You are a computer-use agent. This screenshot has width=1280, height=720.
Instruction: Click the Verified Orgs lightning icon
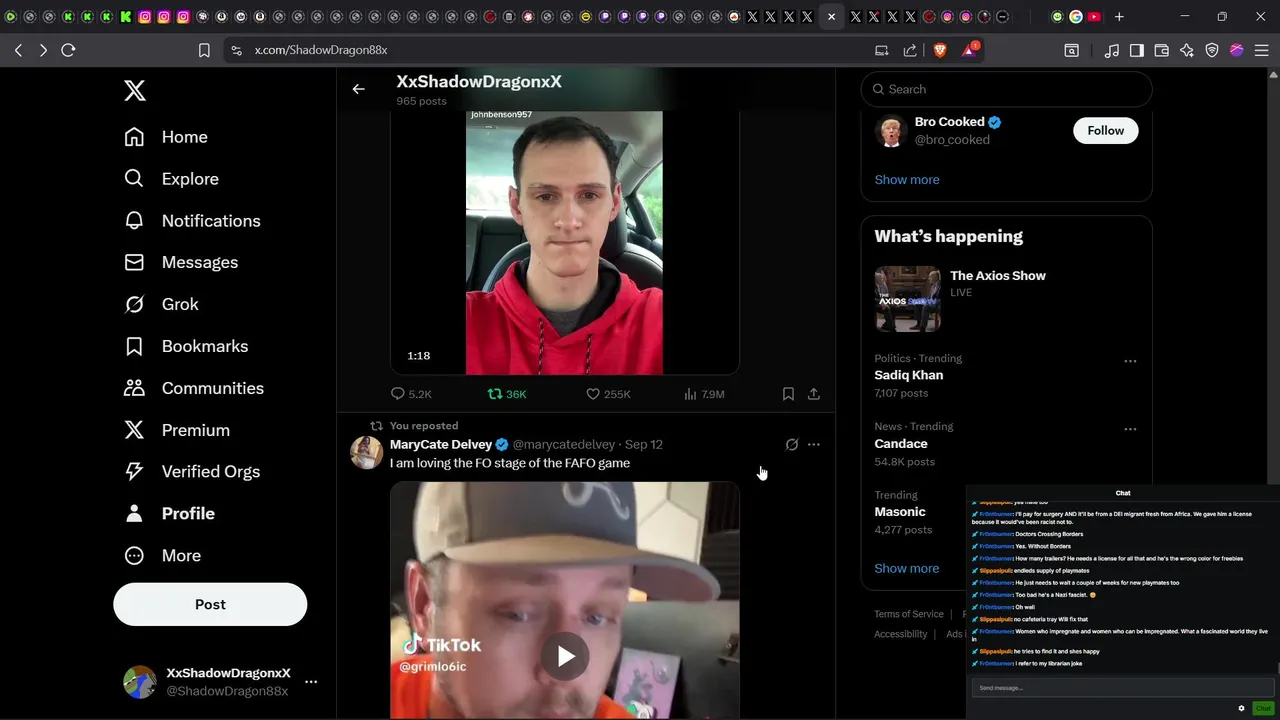[x=134, y=471]
